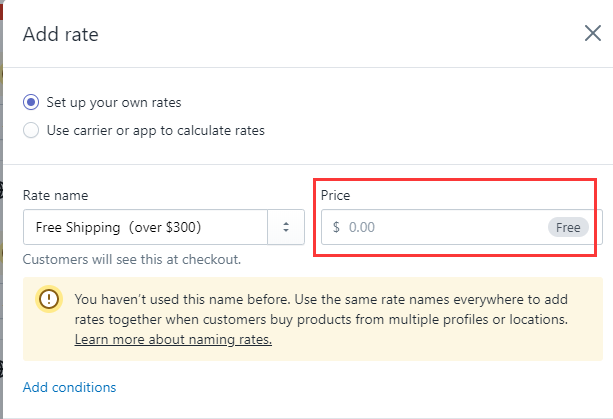
Task: Click the "Use carrier or app" label text
Action: tap(155, 130)
